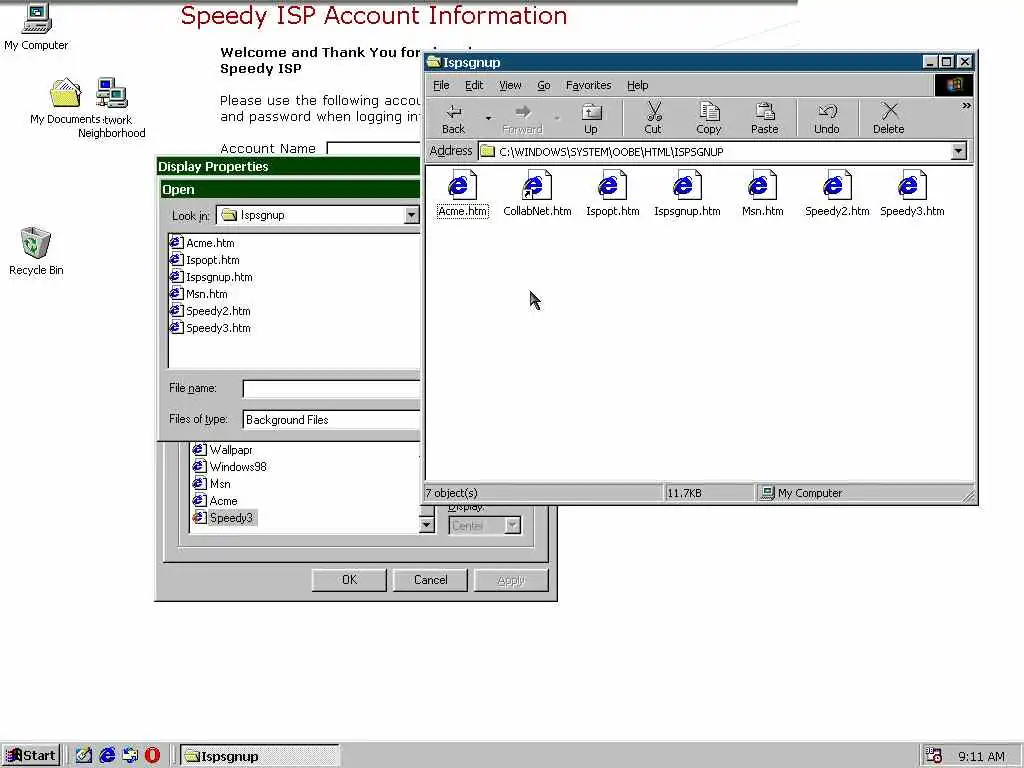The width and height of the screenshot is (1024, 768).
Task: Select the Msn wallpaper entry
Action: pos(211,484)
